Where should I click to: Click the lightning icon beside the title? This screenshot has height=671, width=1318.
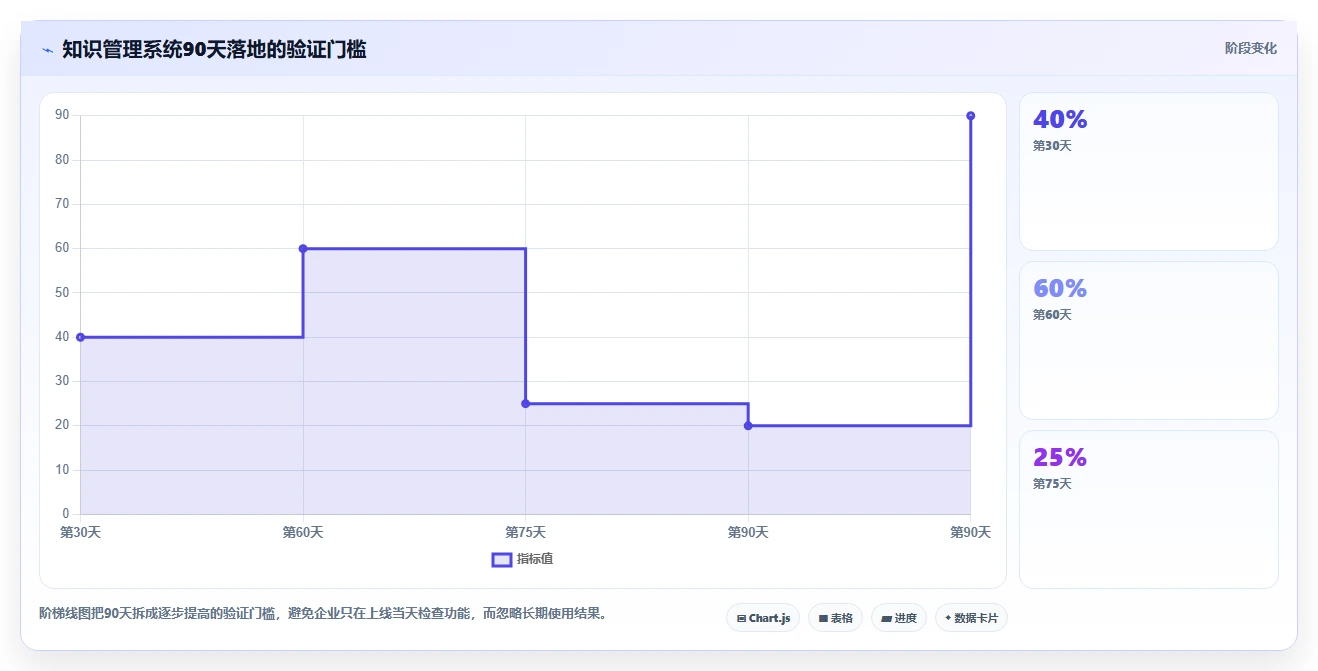(x=47, y=50)
